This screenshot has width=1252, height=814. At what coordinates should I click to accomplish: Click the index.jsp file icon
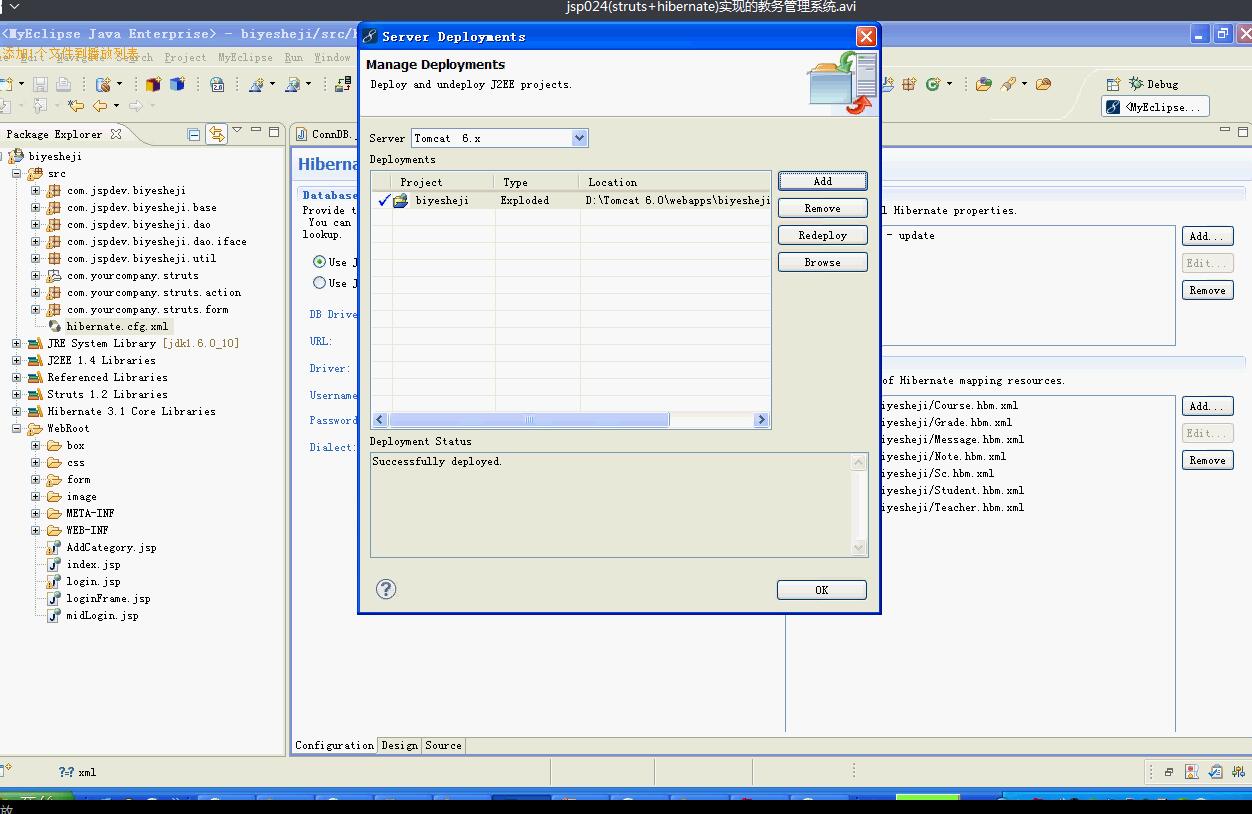(54, 564)
